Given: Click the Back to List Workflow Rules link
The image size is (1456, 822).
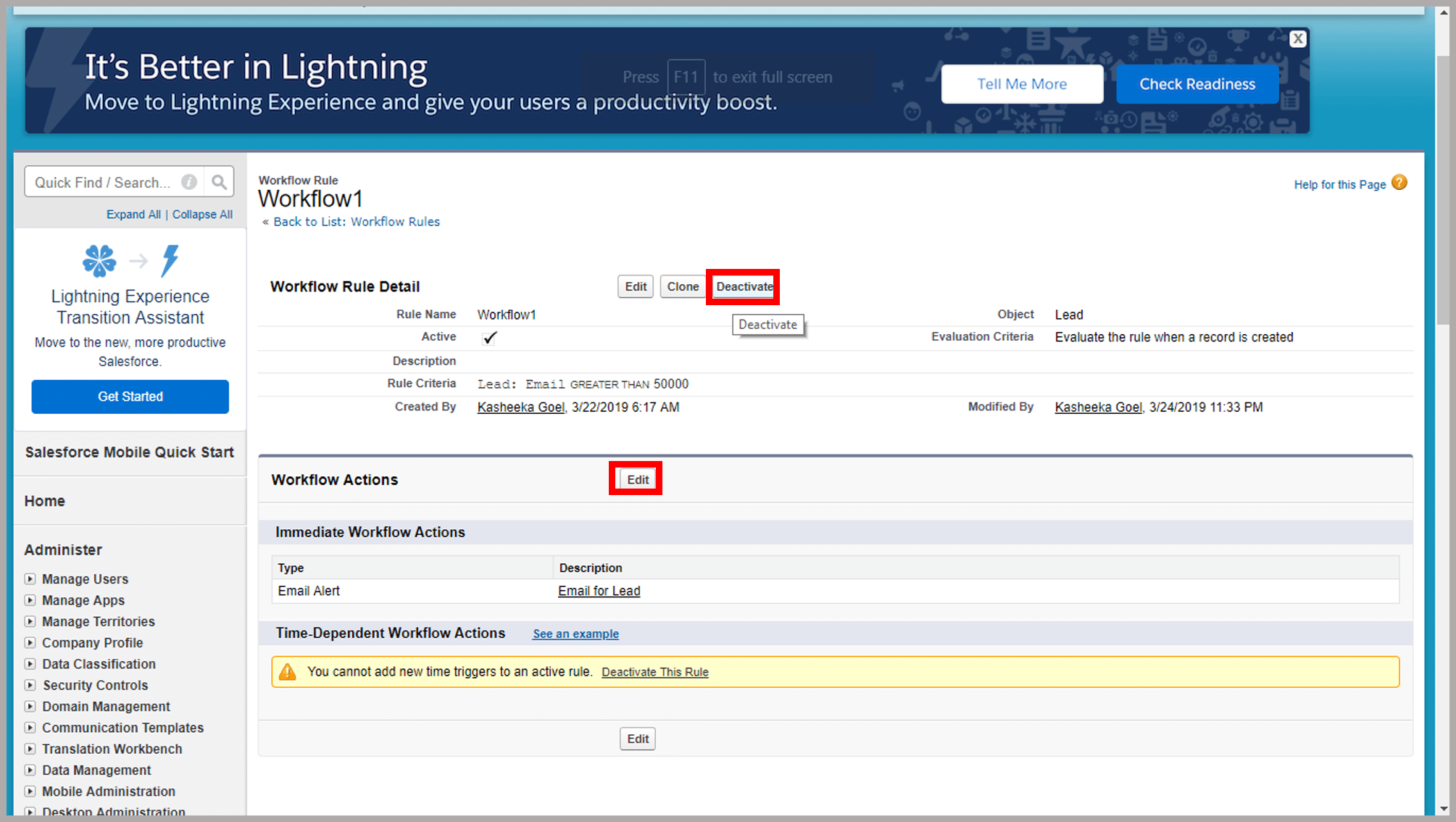Looking at the screenshot, I should [x=354, y=222].
